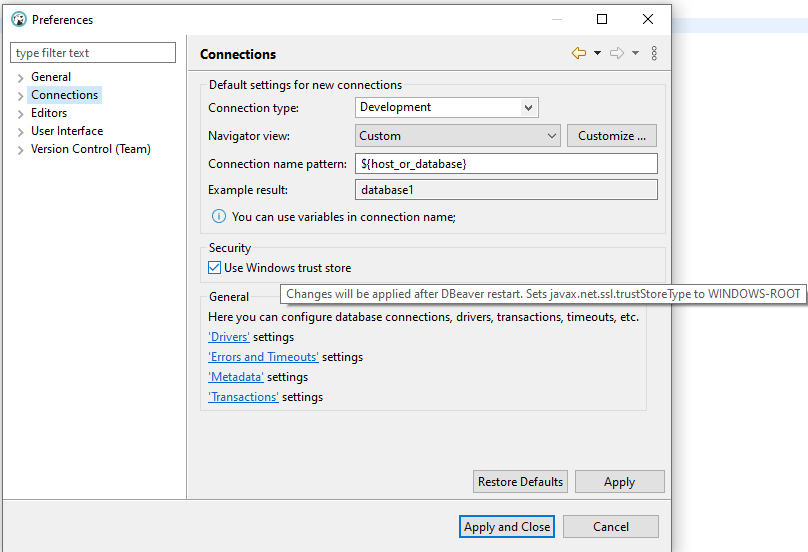The image size is (808, 552).
Task: Click the Cancel button
Action: [611, 526]
